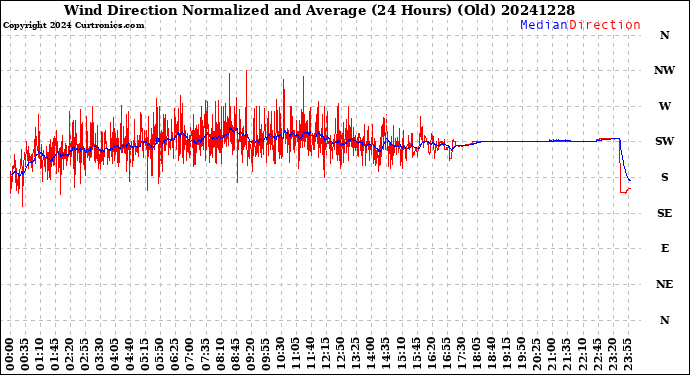Click the 06:25 time label
Viewport: 690px width, 375px height.
click(175, 354)
